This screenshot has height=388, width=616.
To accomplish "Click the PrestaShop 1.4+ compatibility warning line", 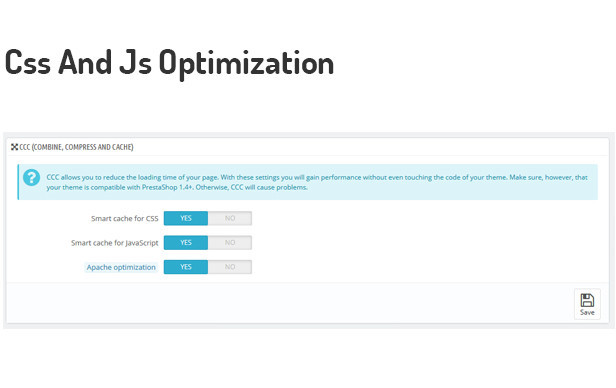I will [x=177, y=187].
